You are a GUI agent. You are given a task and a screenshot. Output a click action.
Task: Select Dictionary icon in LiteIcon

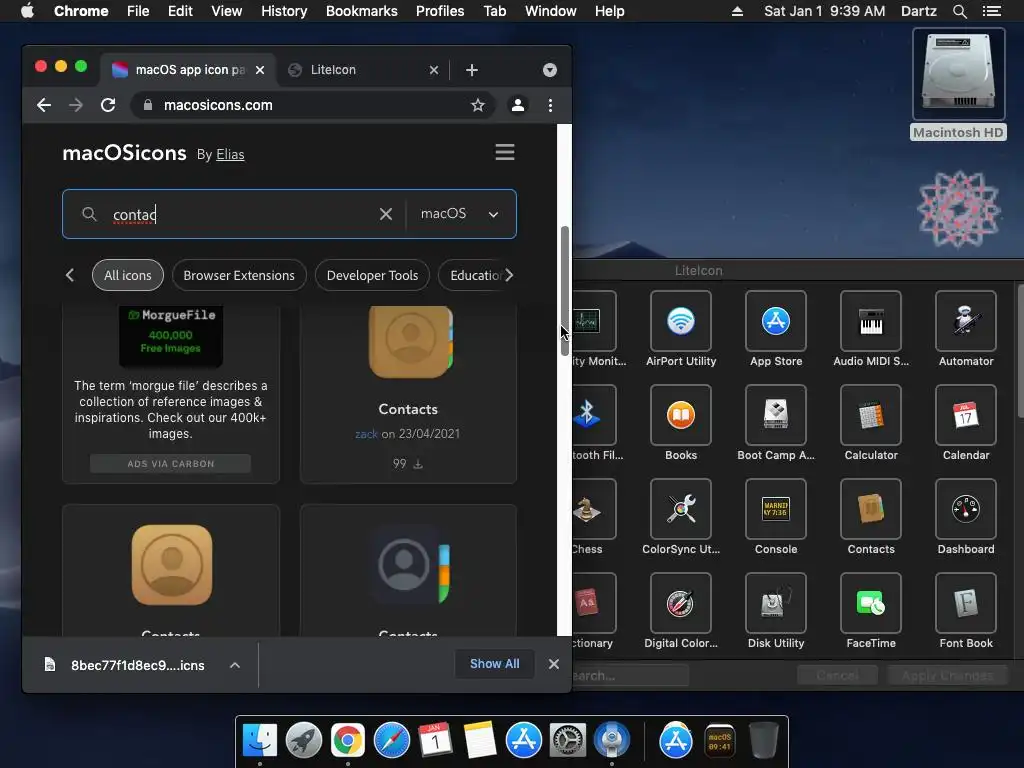[594, 603]
